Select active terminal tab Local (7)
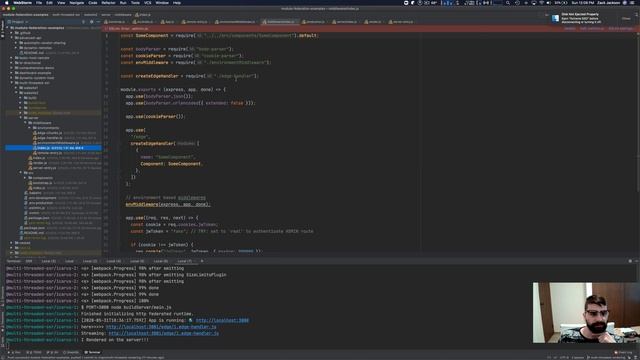The image size is (640, 360). [x=184, y=261]
